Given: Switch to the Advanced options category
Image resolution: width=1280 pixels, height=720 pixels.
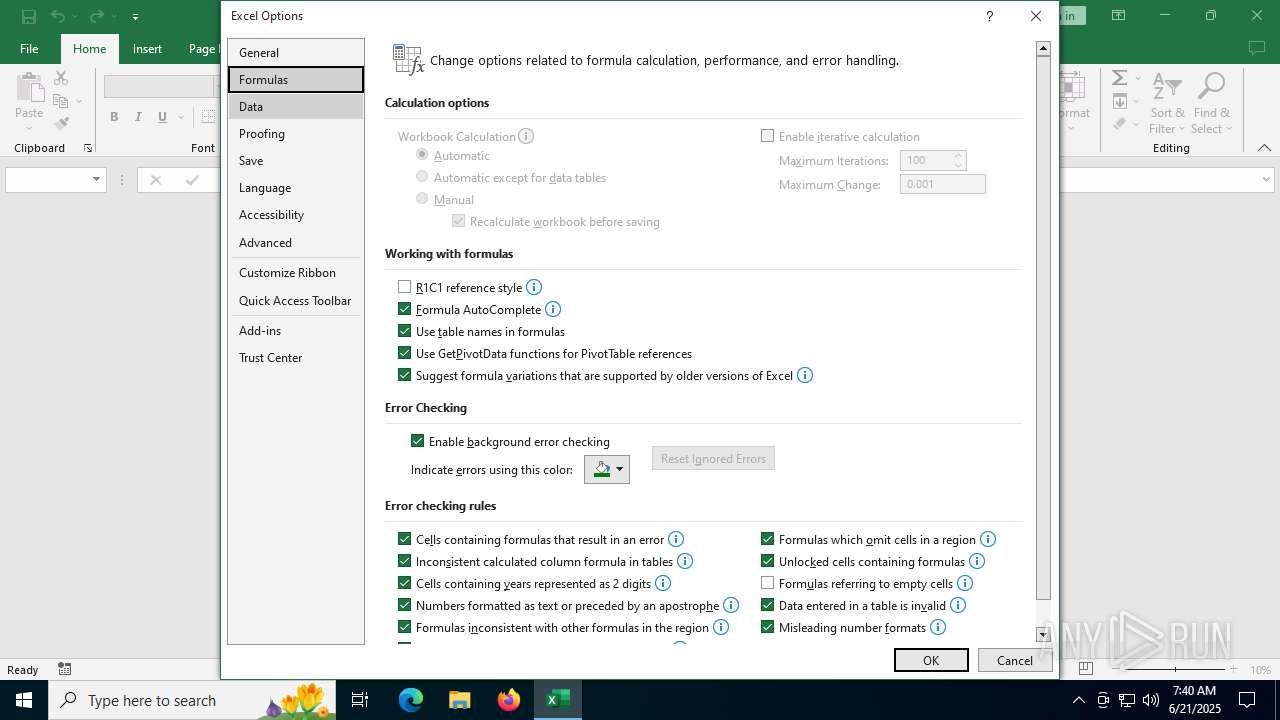Looking at the screenshot, I should 296,242.
